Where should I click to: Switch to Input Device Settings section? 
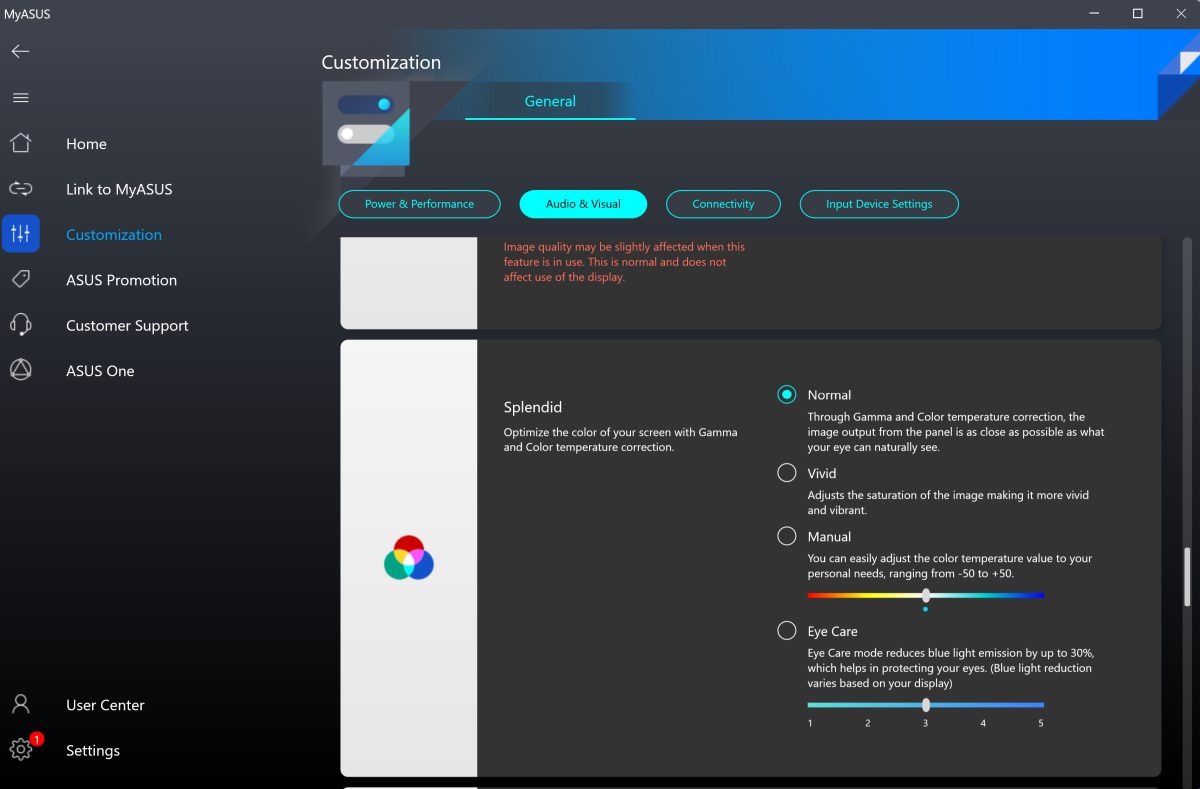point(879,204)
